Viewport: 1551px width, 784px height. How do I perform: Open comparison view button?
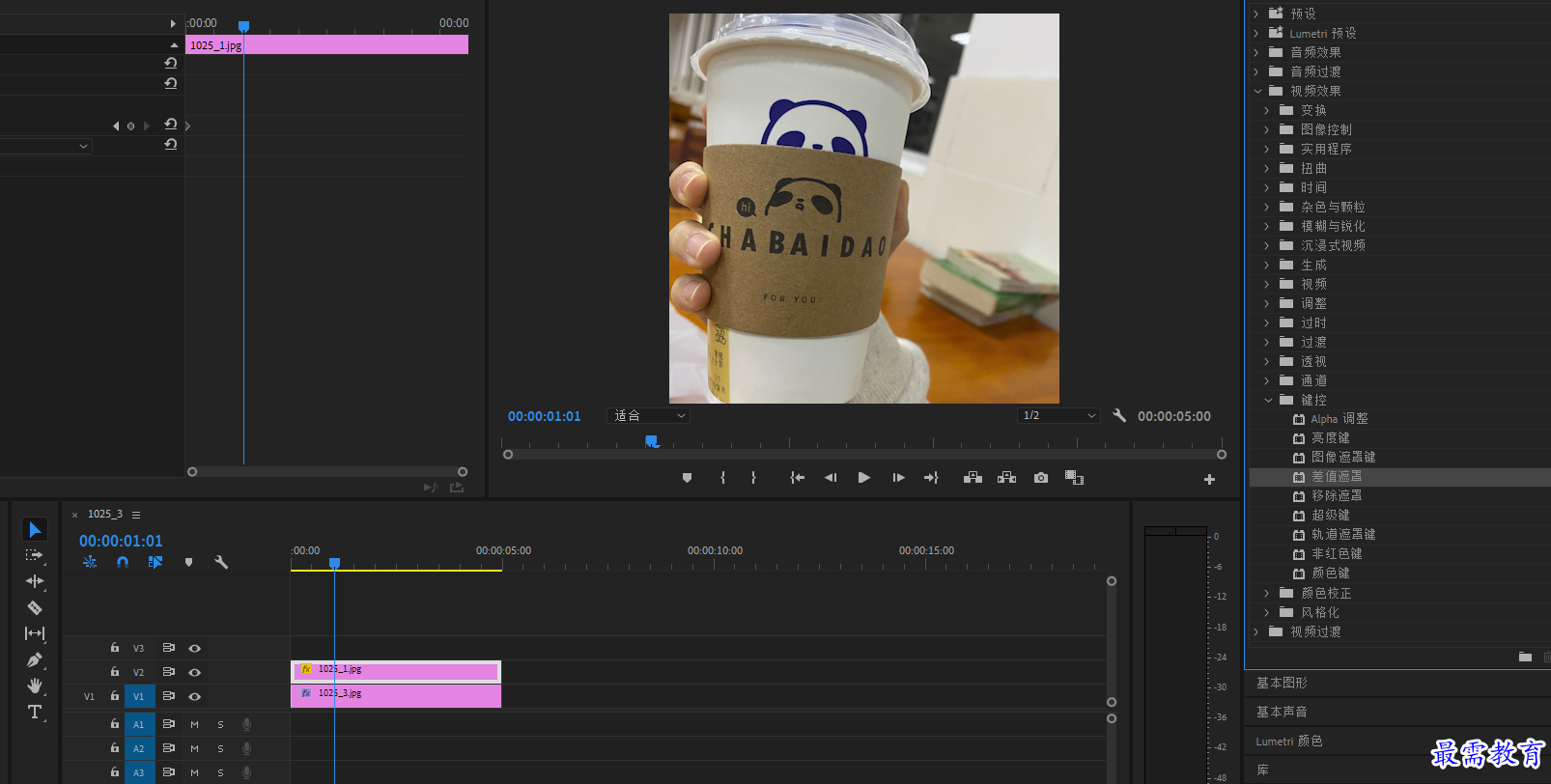point(1074,478)
